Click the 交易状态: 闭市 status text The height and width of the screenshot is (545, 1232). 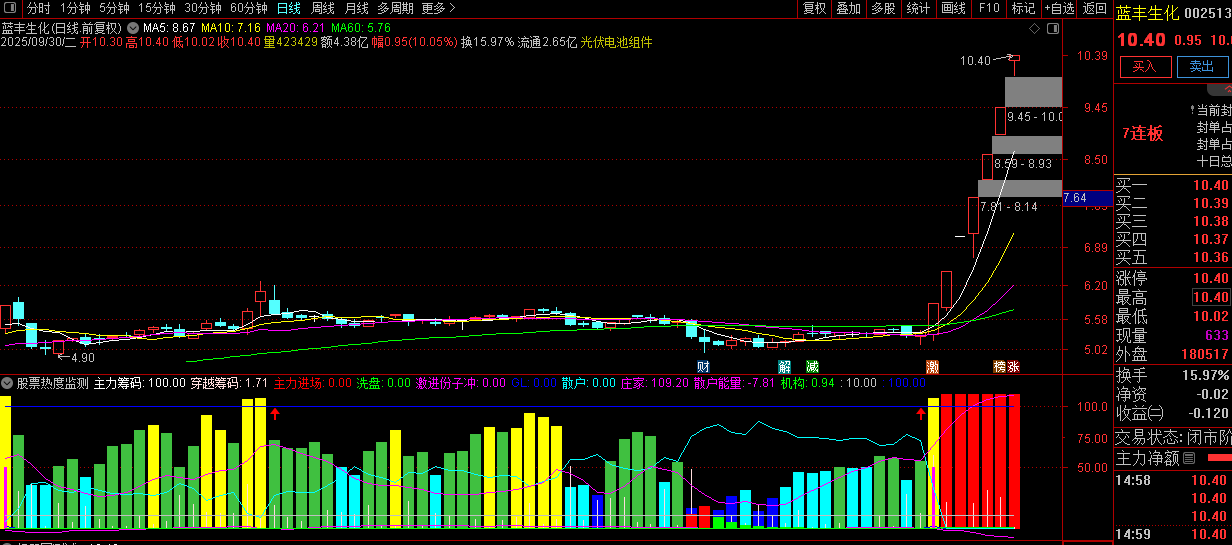(x=1172, y=437)
